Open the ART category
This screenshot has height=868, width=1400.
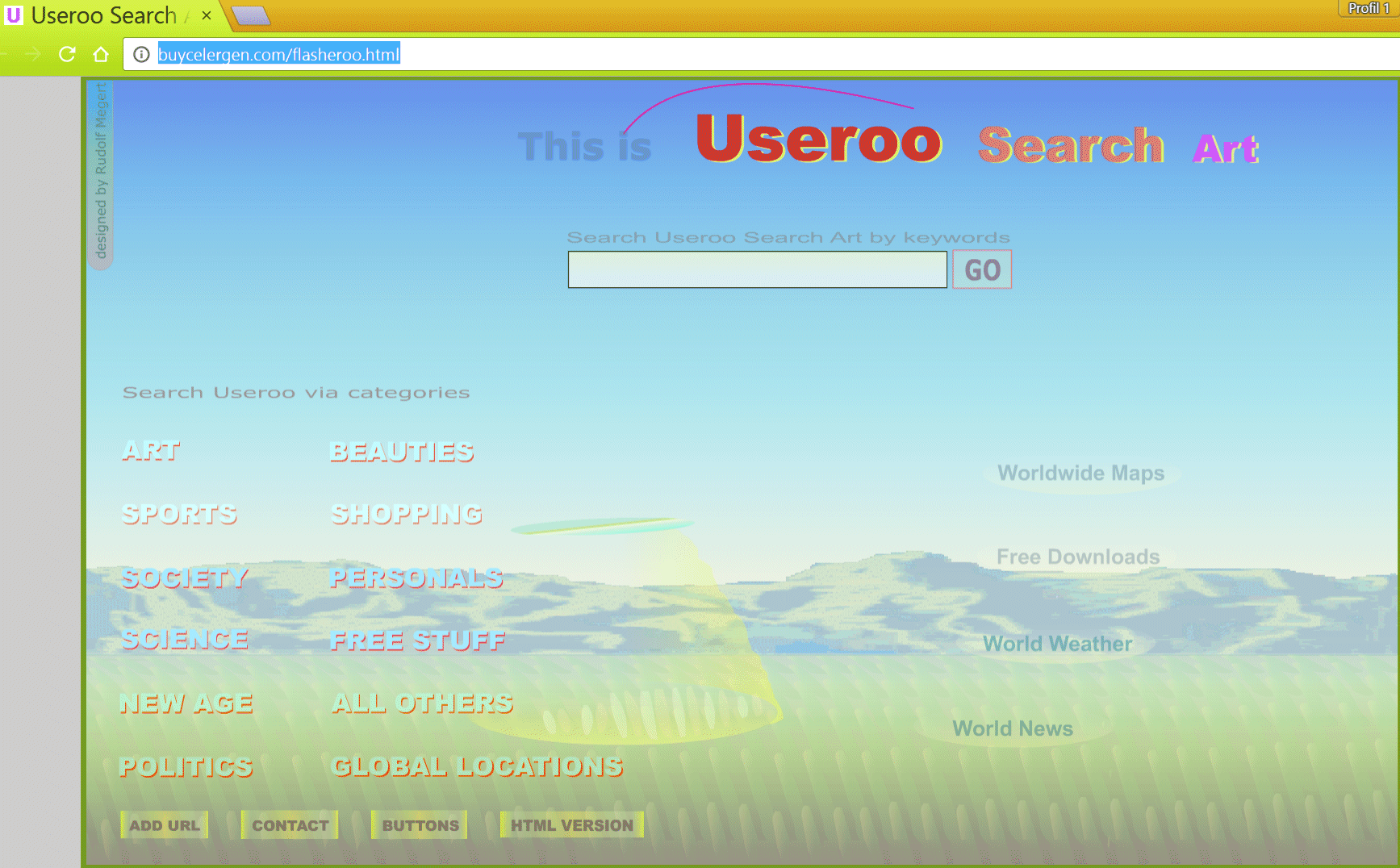[x=151, y=451]
